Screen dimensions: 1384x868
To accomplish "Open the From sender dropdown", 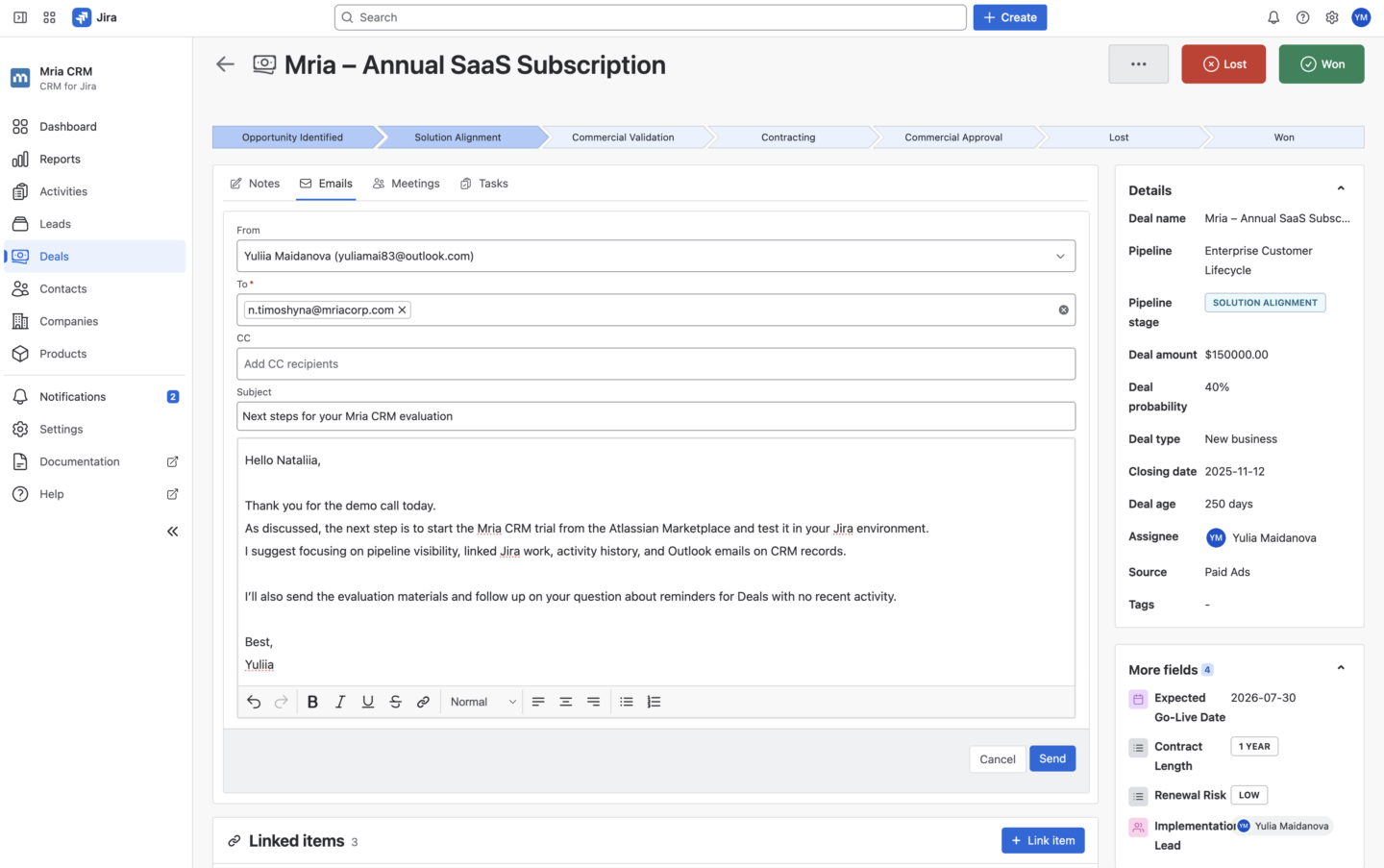I will coord(655,256).
